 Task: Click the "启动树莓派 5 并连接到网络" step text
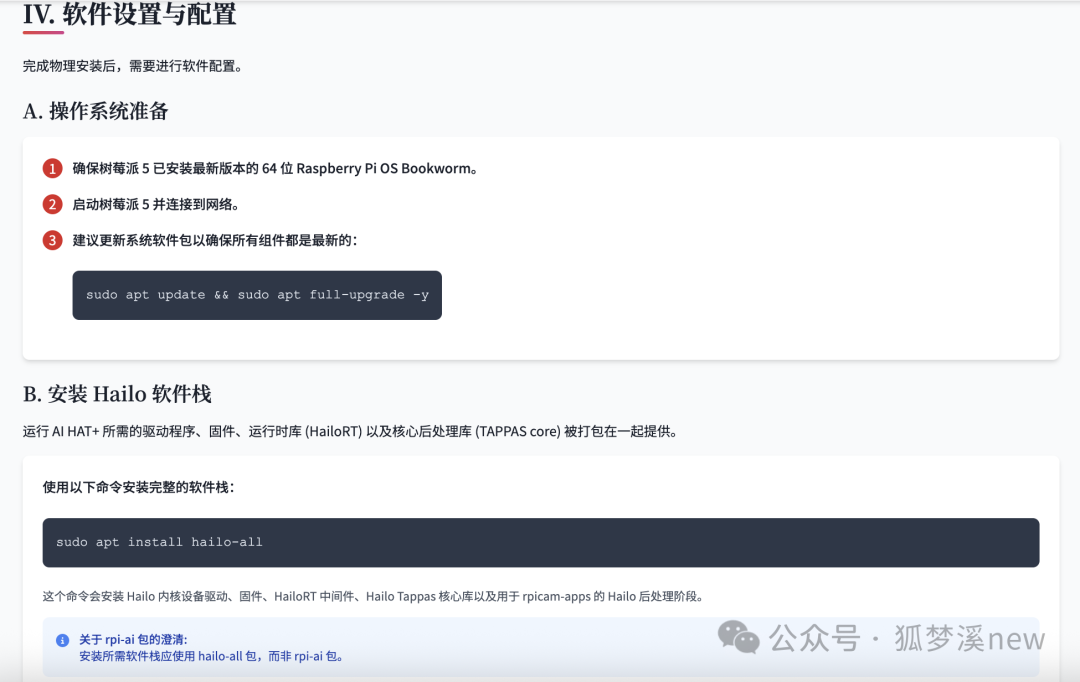pos(156,204)
